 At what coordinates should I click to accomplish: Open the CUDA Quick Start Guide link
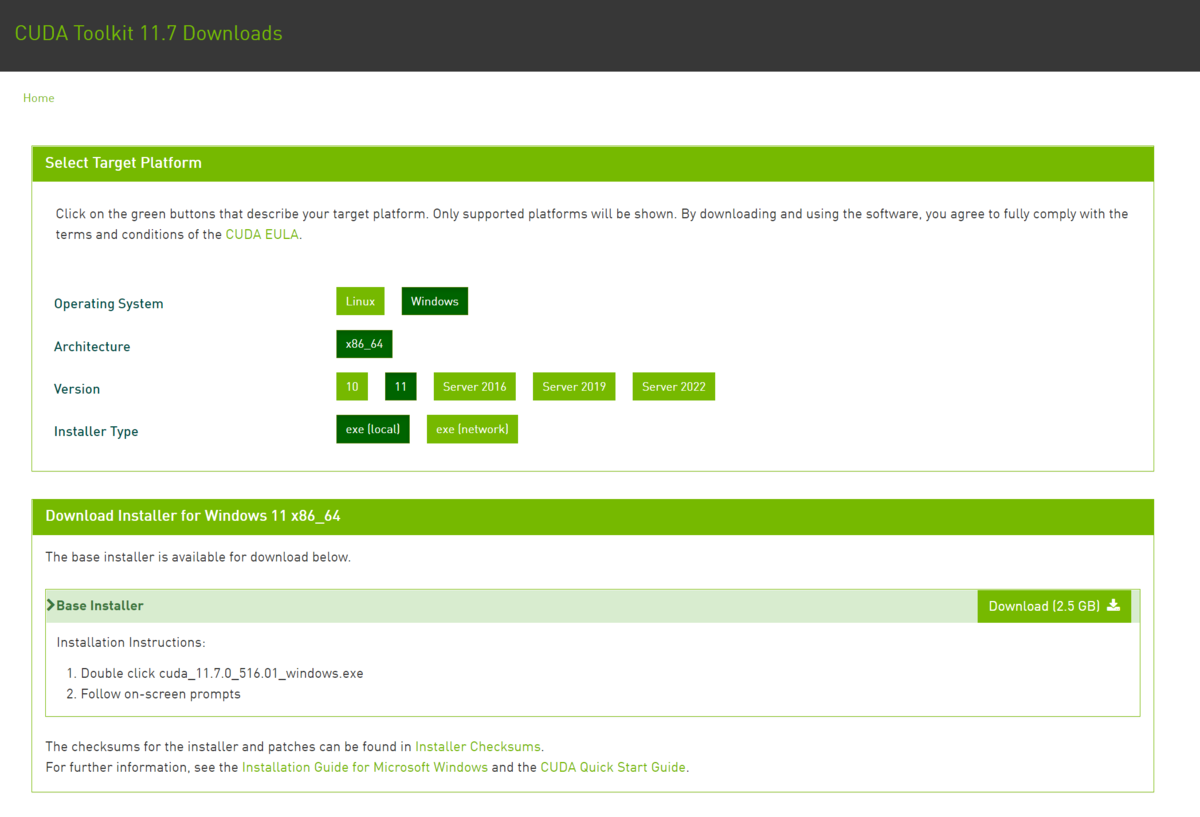pyautogui.click(x=613, y=768)
